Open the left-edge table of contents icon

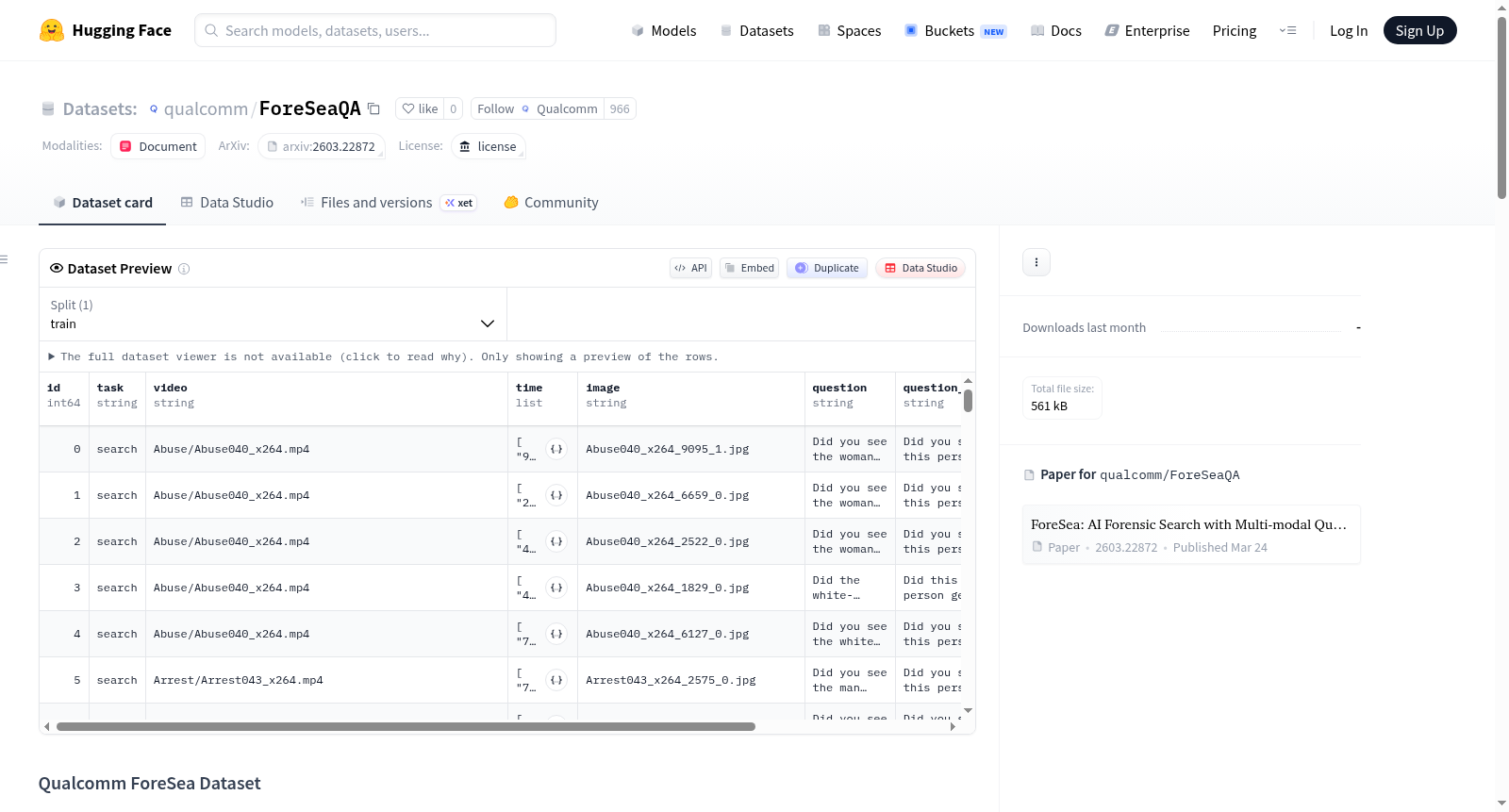coord(4,259)
